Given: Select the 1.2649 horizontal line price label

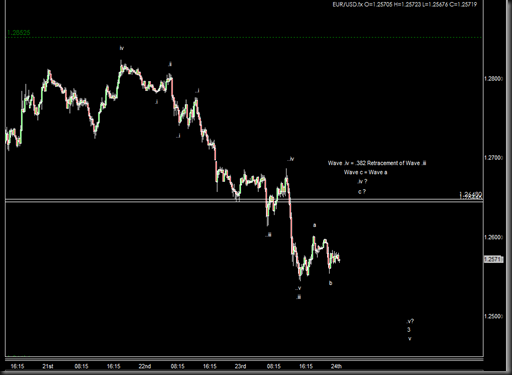Looking at the screenshot, I should pos(471,195).
